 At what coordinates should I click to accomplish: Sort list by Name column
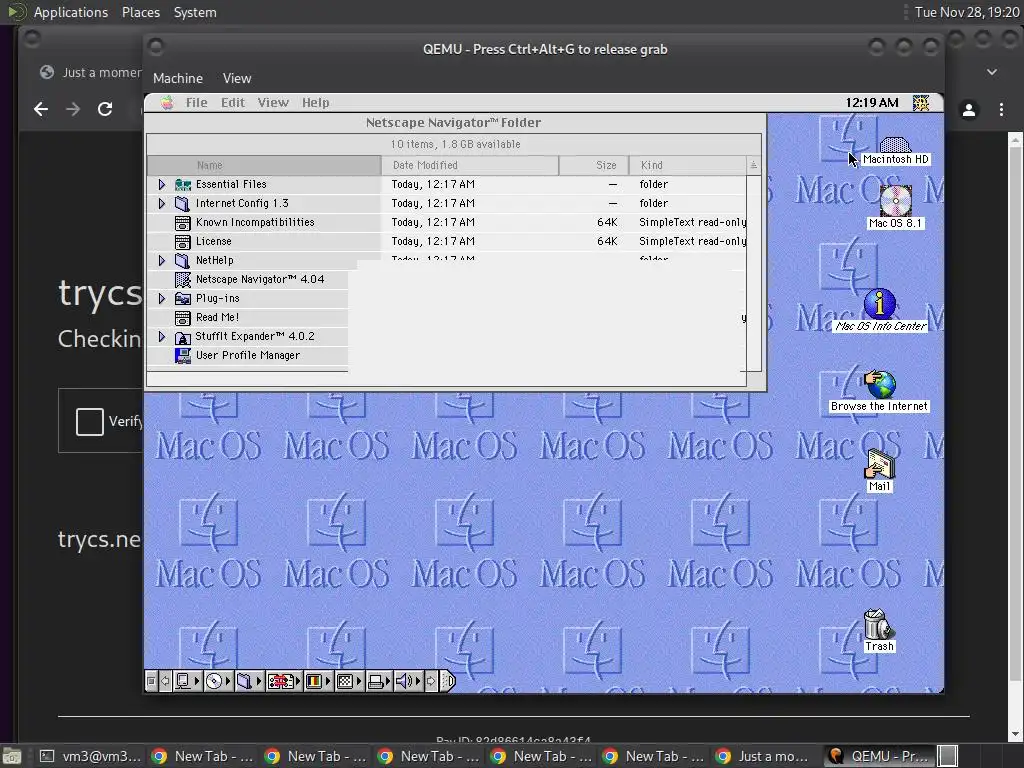(x=264, y=165)
